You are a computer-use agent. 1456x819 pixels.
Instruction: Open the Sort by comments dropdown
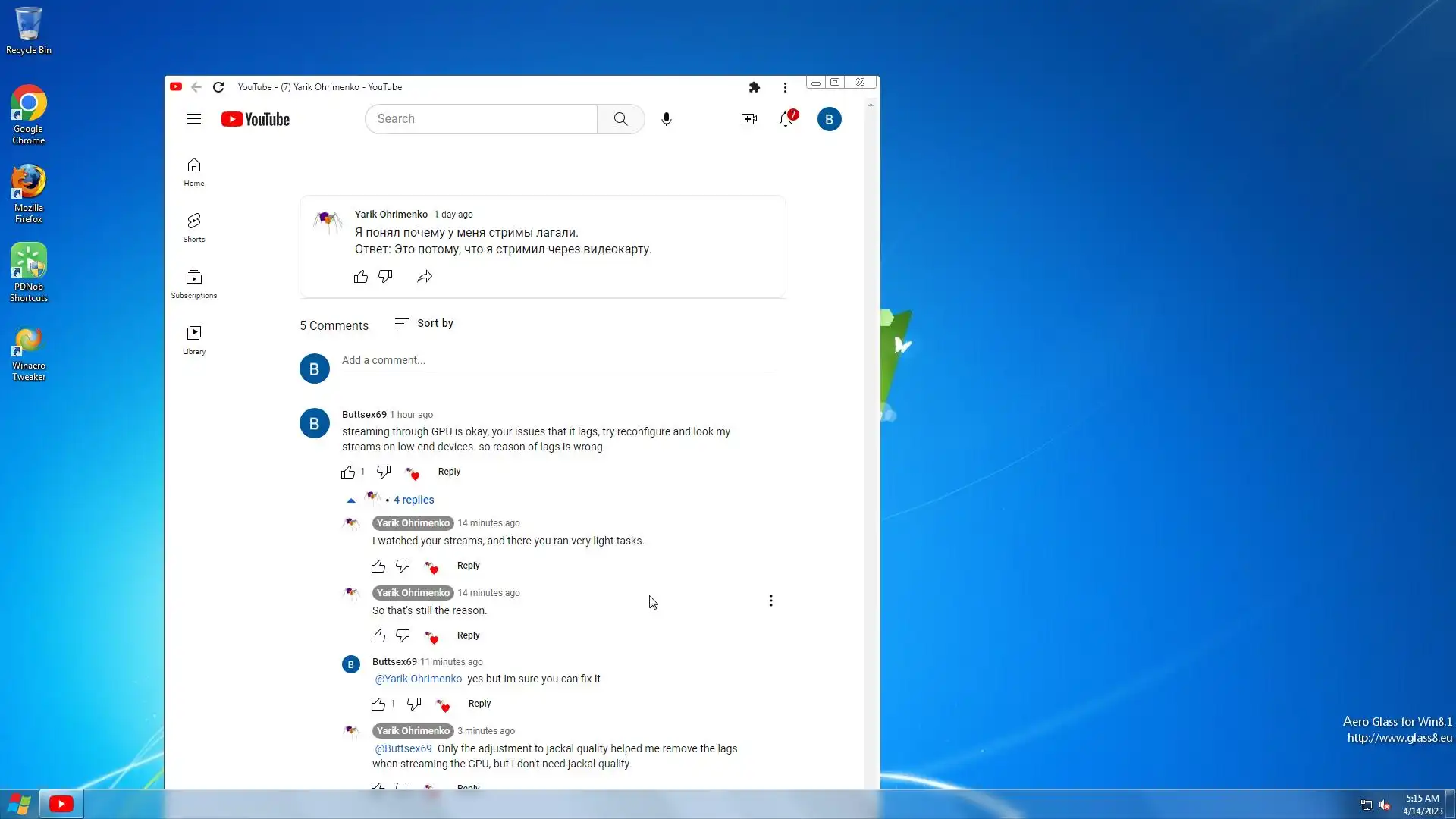point(424,324)
